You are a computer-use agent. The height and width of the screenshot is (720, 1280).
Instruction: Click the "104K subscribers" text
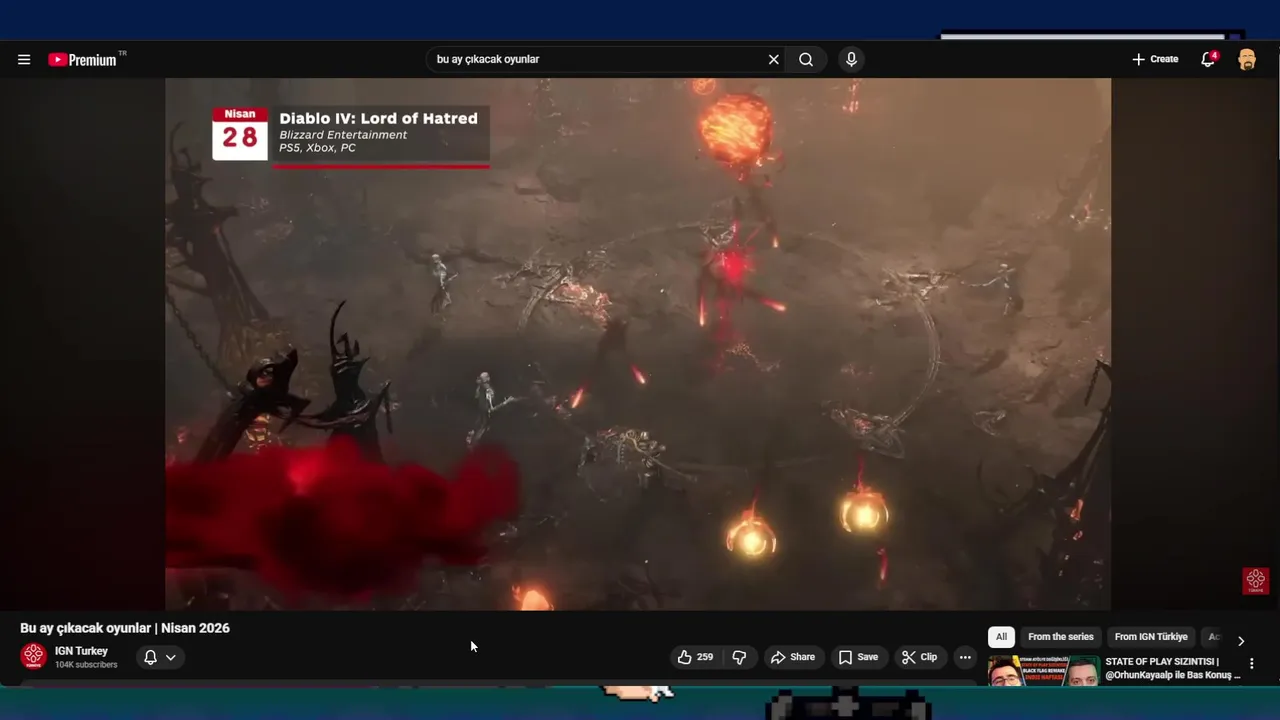[x=86, y=665]
